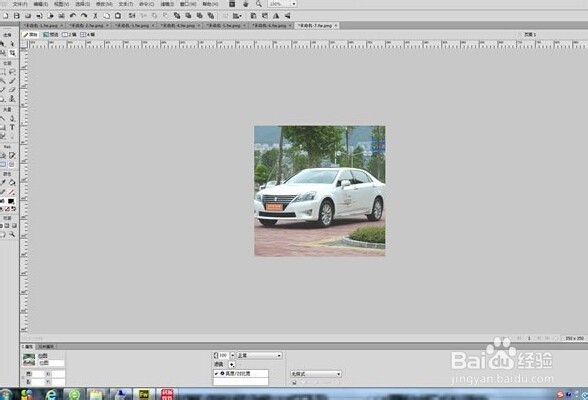This screenshot has width=588, height=400.
Task: Select the Eyedropper tool
Action: pos(3,183)
